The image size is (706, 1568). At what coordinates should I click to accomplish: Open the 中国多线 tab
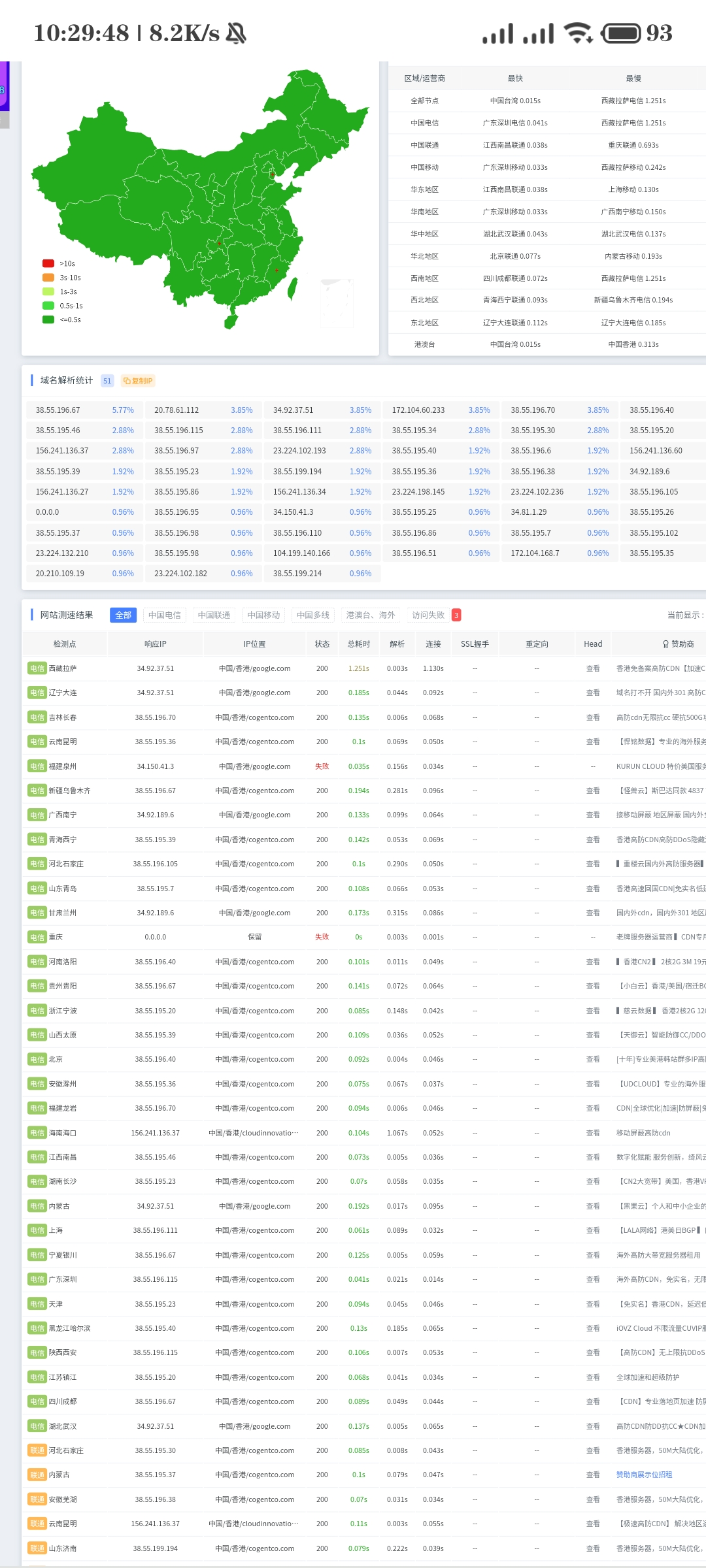[313, 615]
